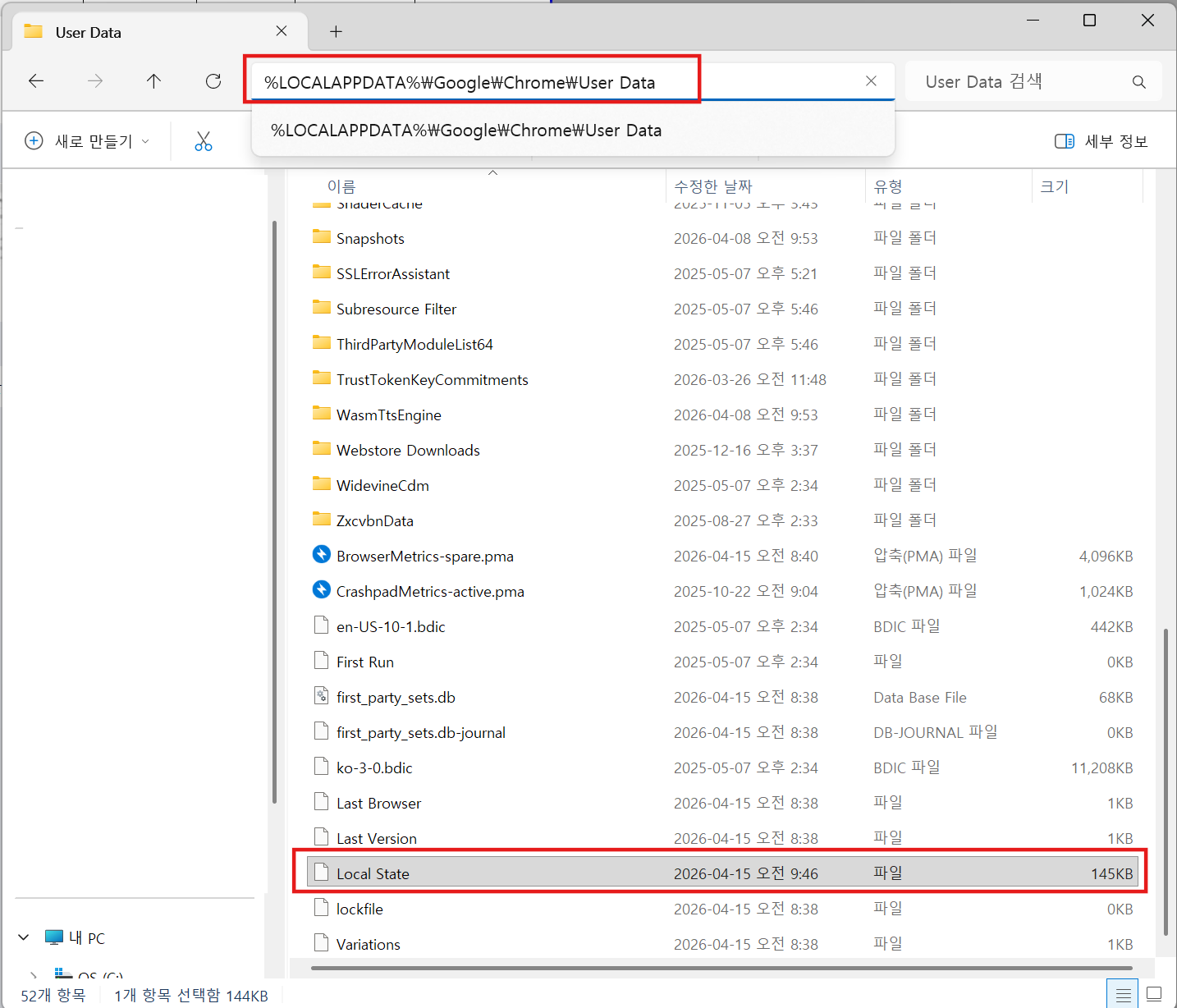This screenshot has width=1177, height=1008.
Task: Select the ThirdPartyModuleList64 folder name
Action: pyautogui.click(x=414, y=344)
